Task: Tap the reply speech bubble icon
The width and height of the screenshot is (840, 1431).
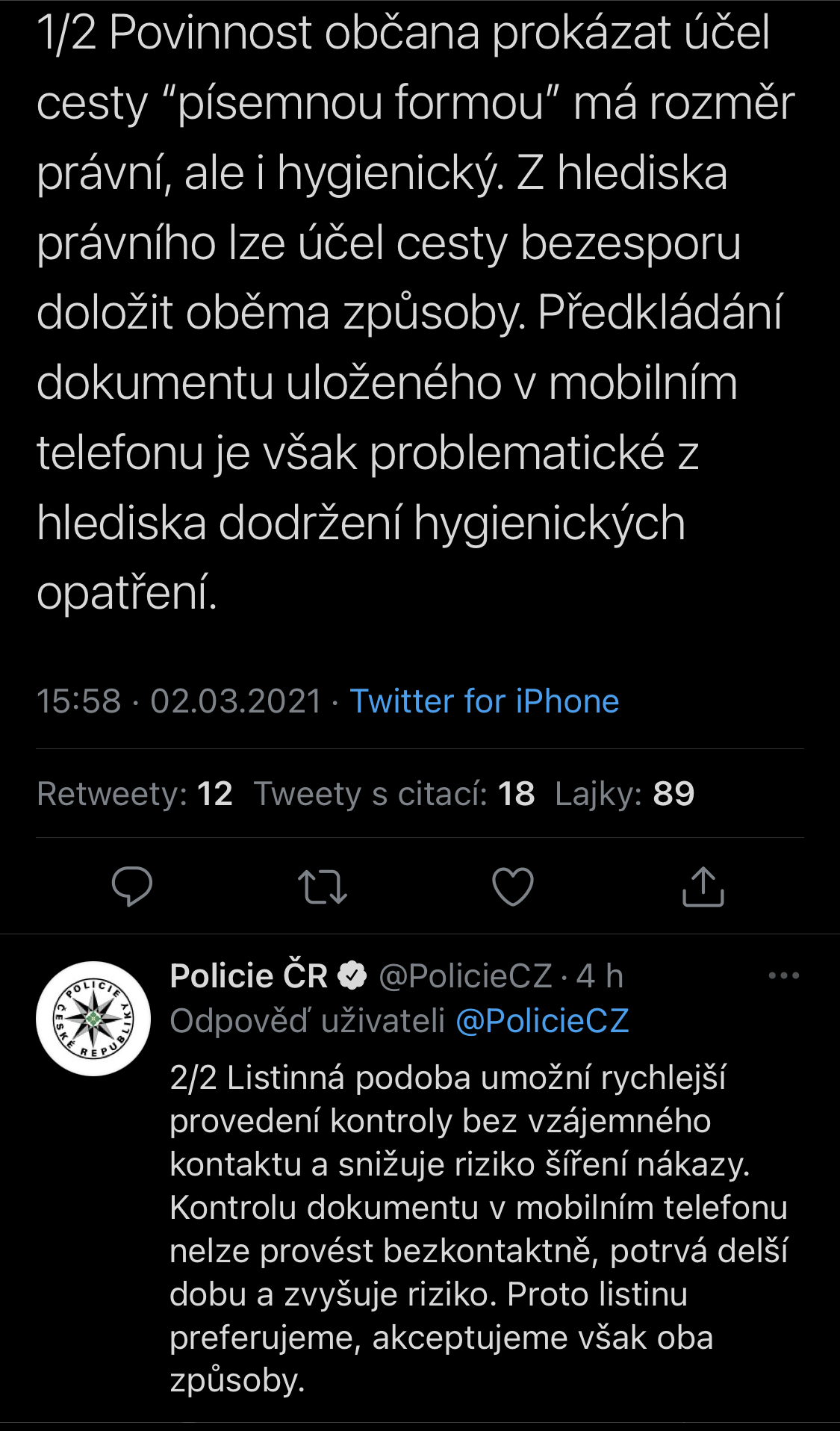Action: (x=132, y=887)
